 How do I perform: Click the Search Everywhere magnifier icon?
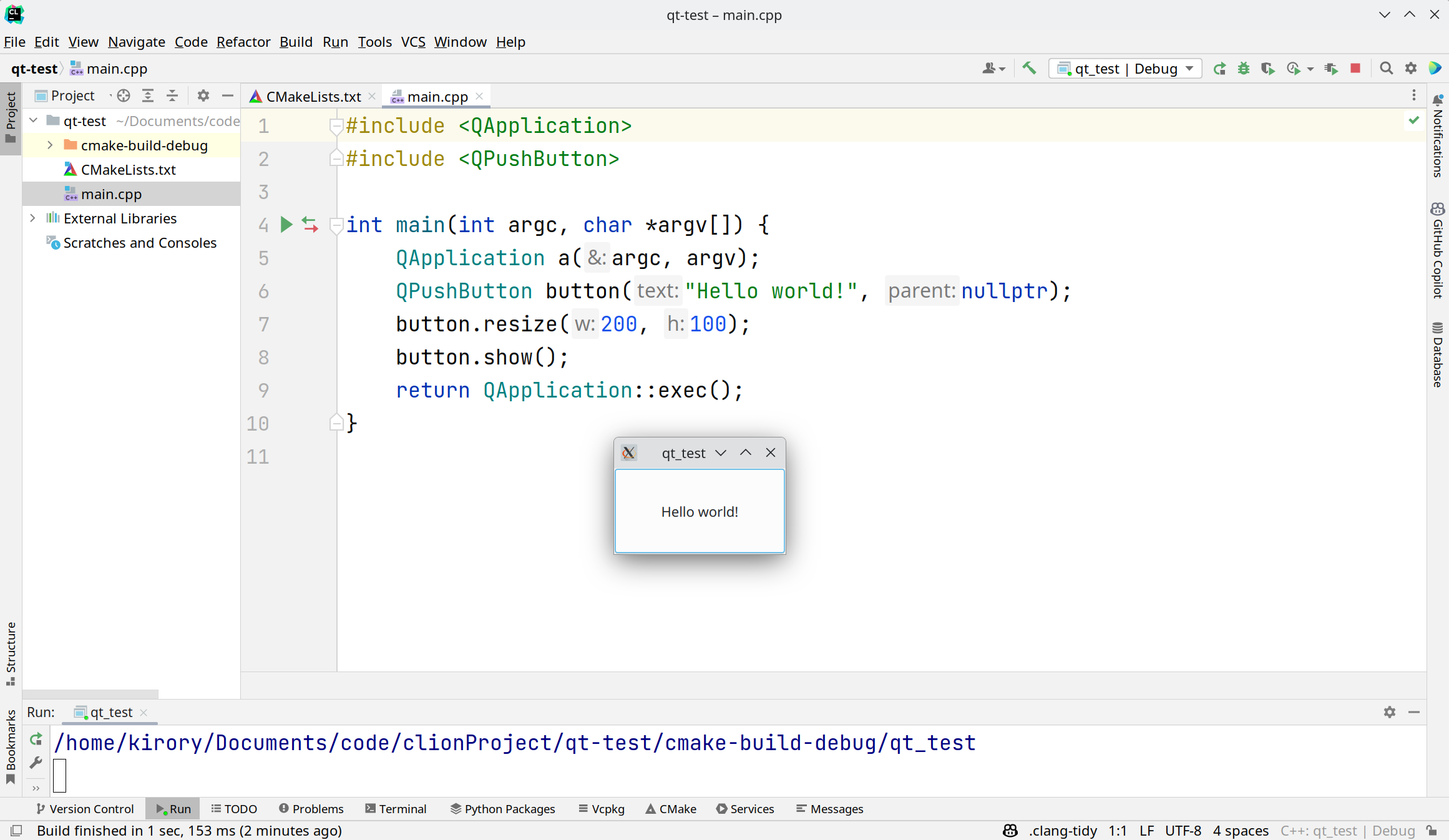[1386, 69]
